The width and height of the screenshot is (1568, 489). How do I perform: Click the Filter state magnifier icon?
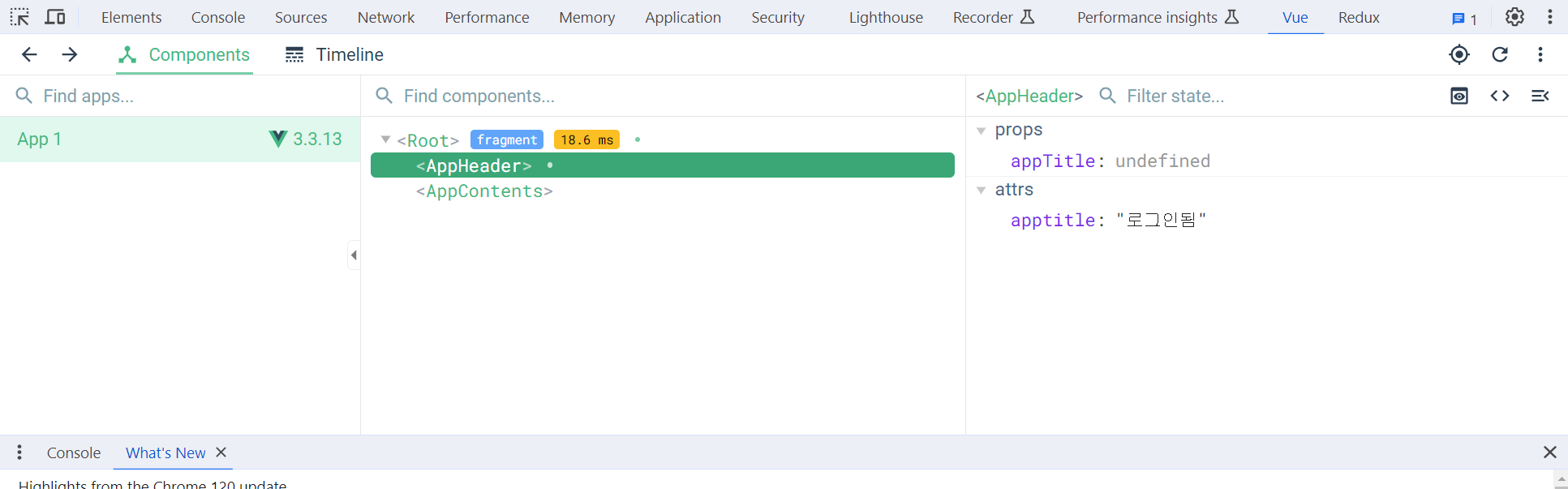[x=1107, y=96]
